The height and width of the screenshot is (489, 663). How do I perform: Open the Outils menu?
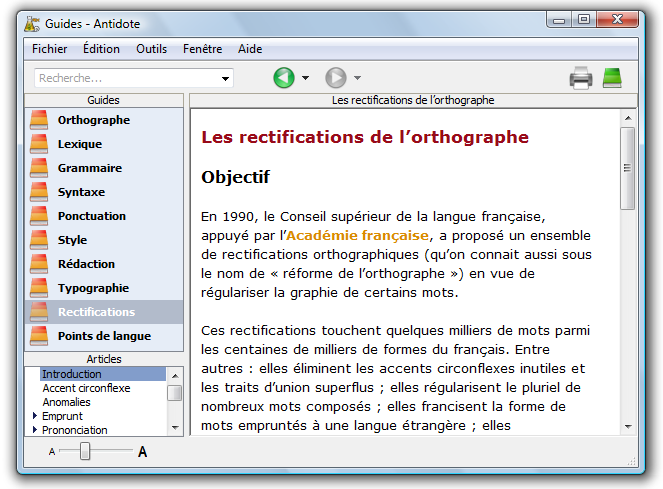click(x=151, y=49)
